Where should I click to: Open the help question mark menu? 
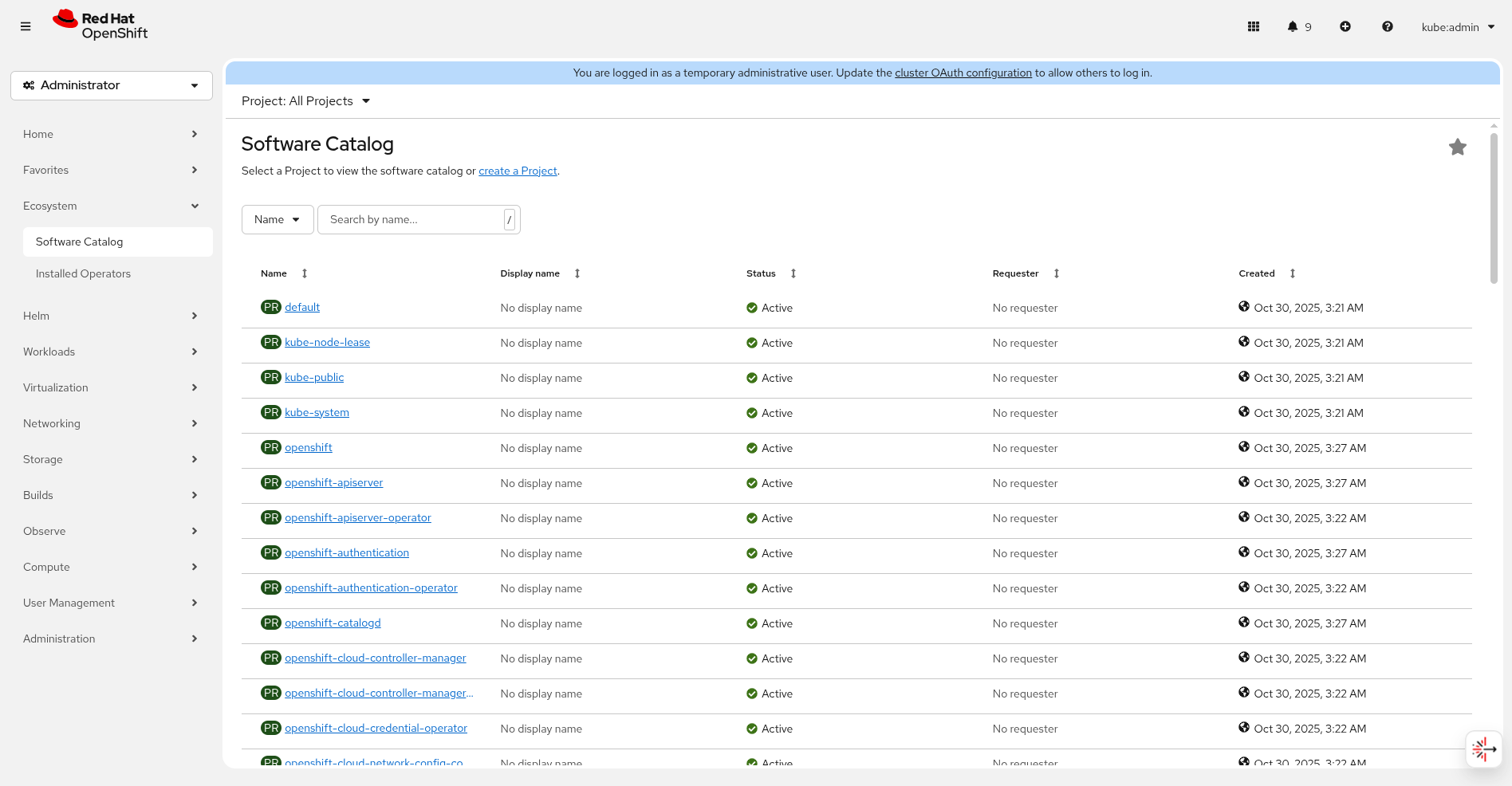(x=1388, y=26)
